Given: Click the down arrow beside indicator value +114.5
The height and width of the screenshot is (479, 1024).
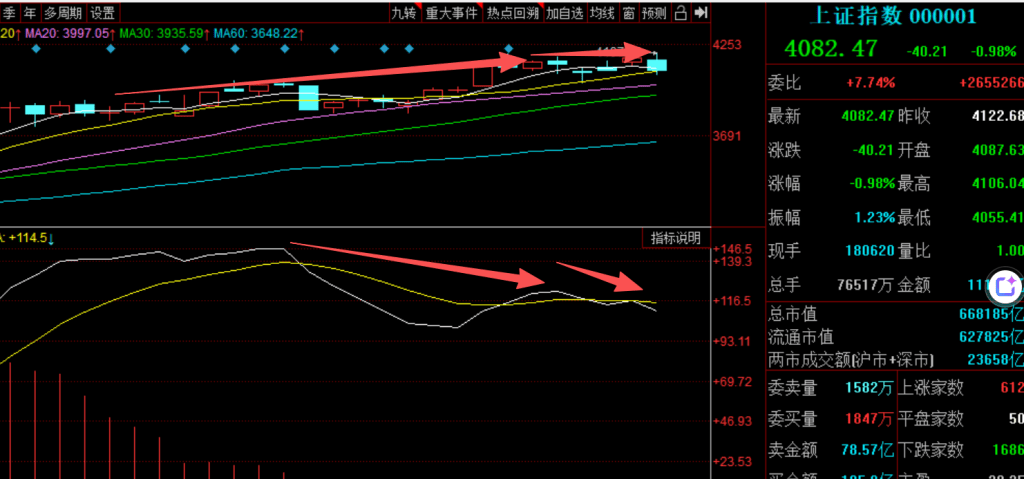Looking at the screenshot, I should click(x=51, y=237).
